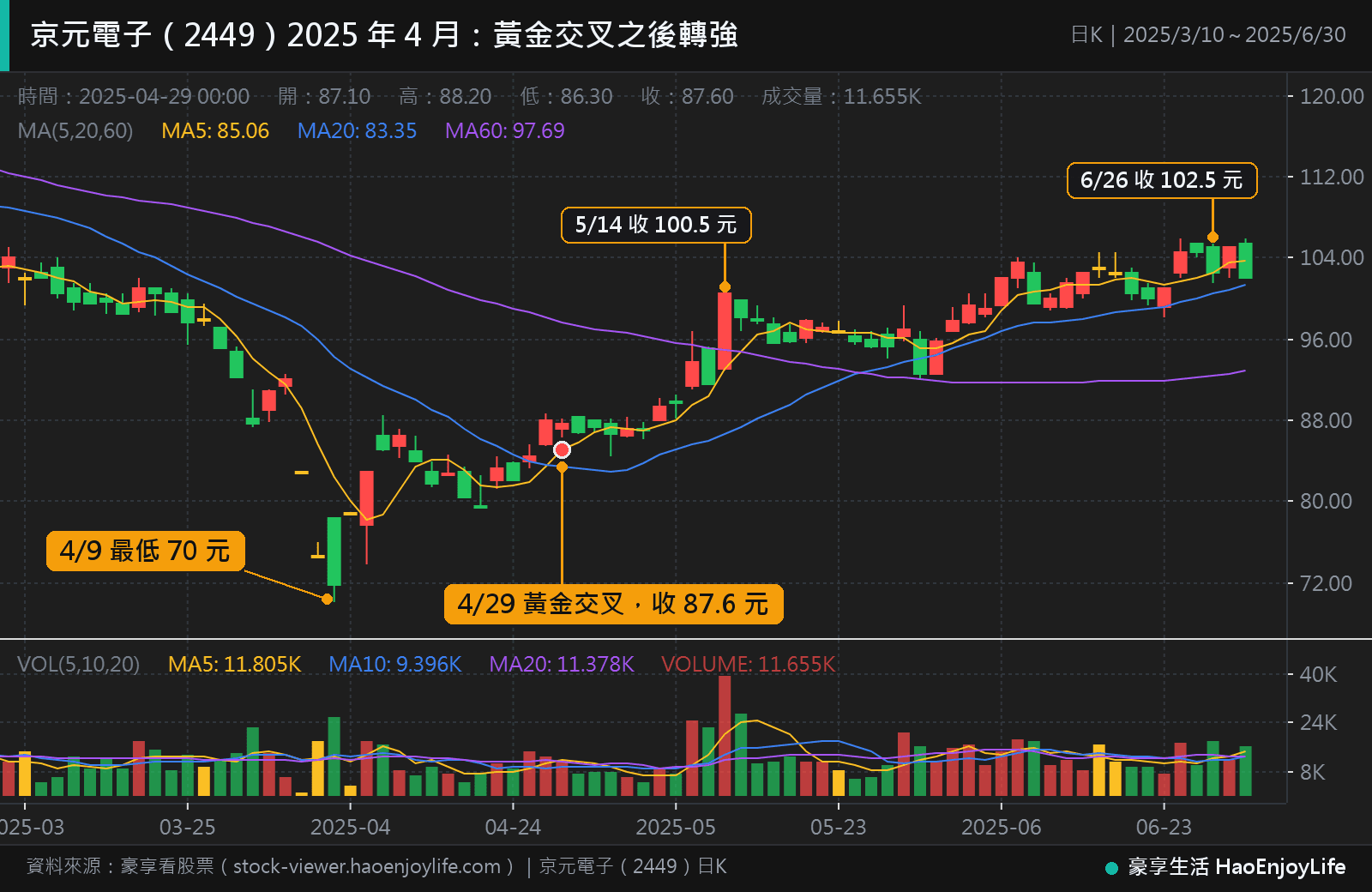Screen dimensions: 1372x892
Task: Select the MA5: 85.06 legend value
Action: tap(215, 131)
